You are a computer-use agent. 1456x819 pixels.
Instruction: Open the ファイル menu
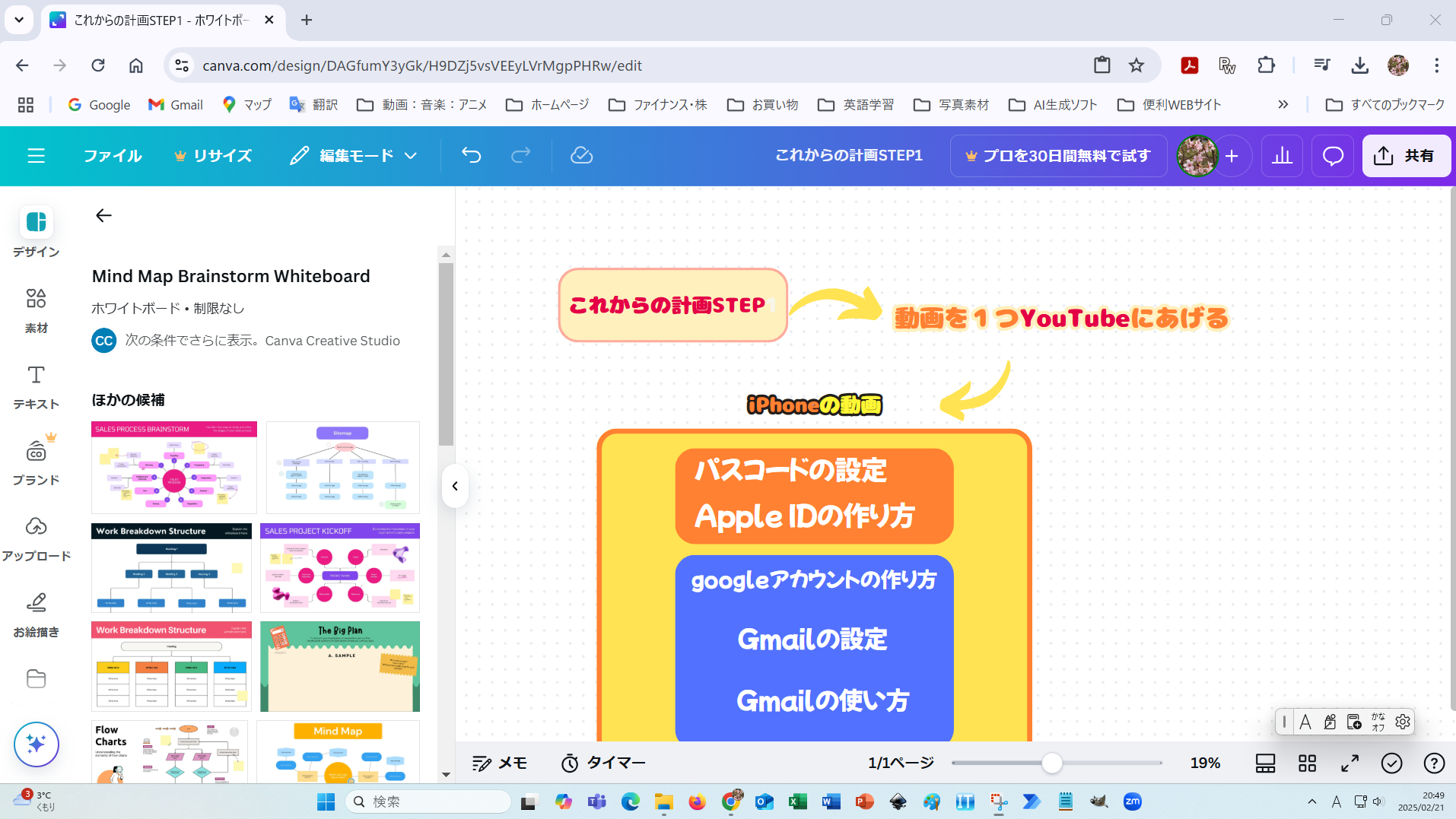tap(113, 156)
